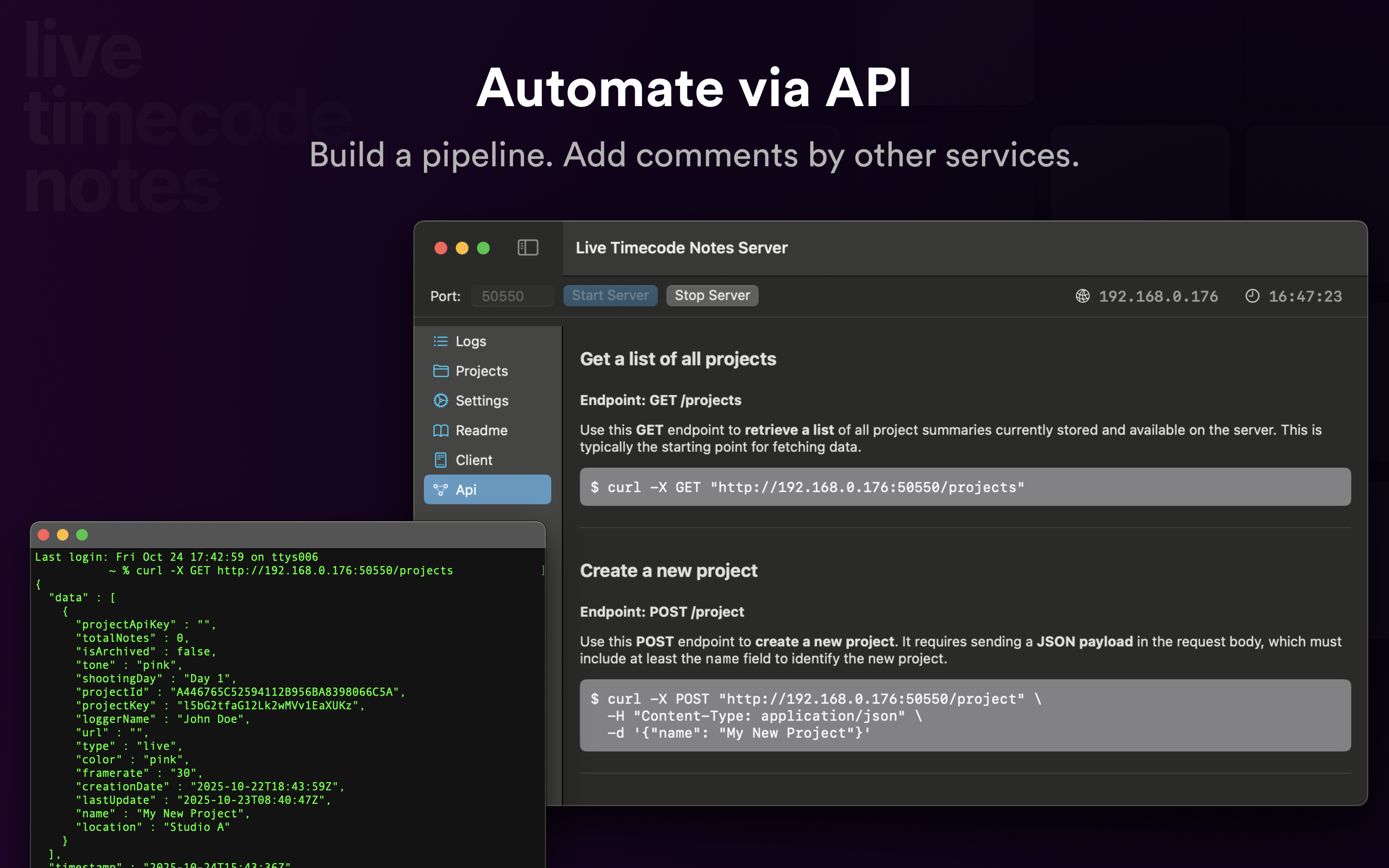Image resolution: width=1389 pixels, height=868 pixels.
Task: Click the Readme book icon
Action: [440, 431]
